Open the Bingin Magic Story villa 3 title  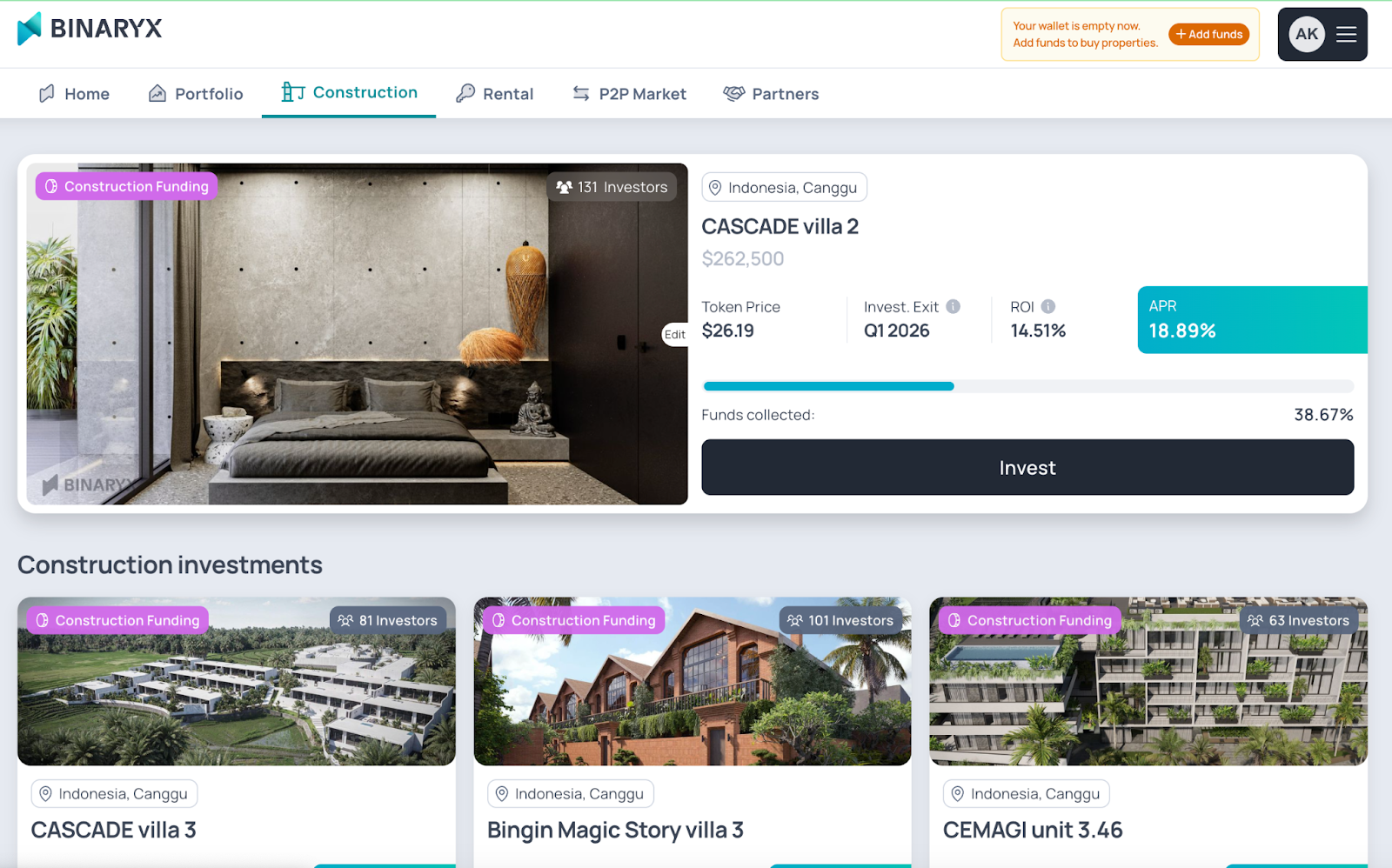pyautogui.click(x=615, y=831)
